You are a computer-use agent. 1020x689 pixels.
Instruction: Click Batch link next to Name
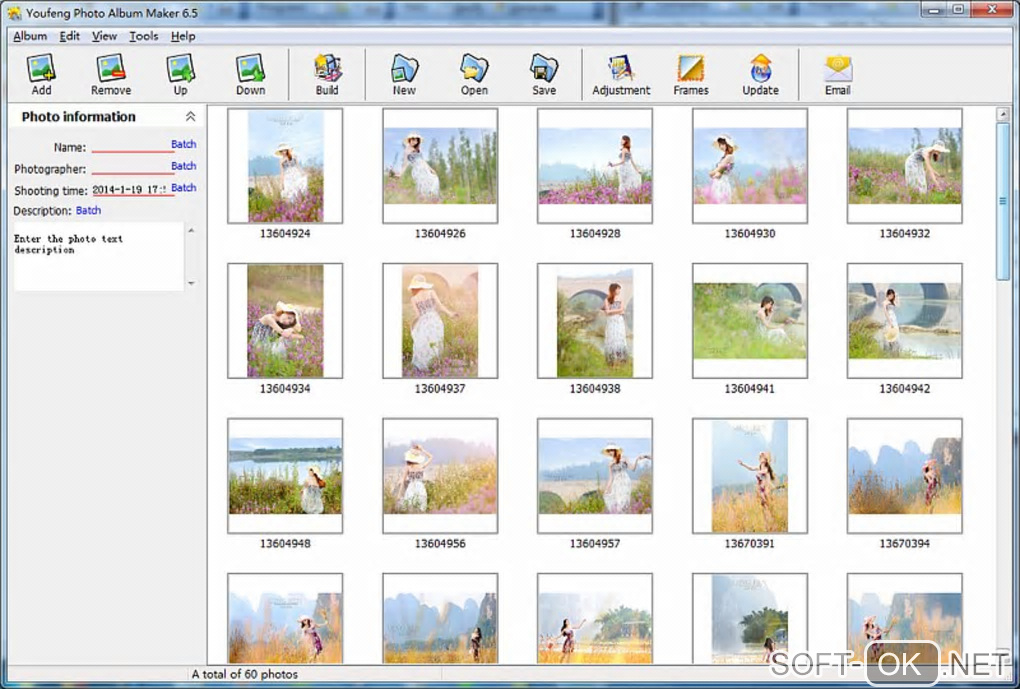183,144
